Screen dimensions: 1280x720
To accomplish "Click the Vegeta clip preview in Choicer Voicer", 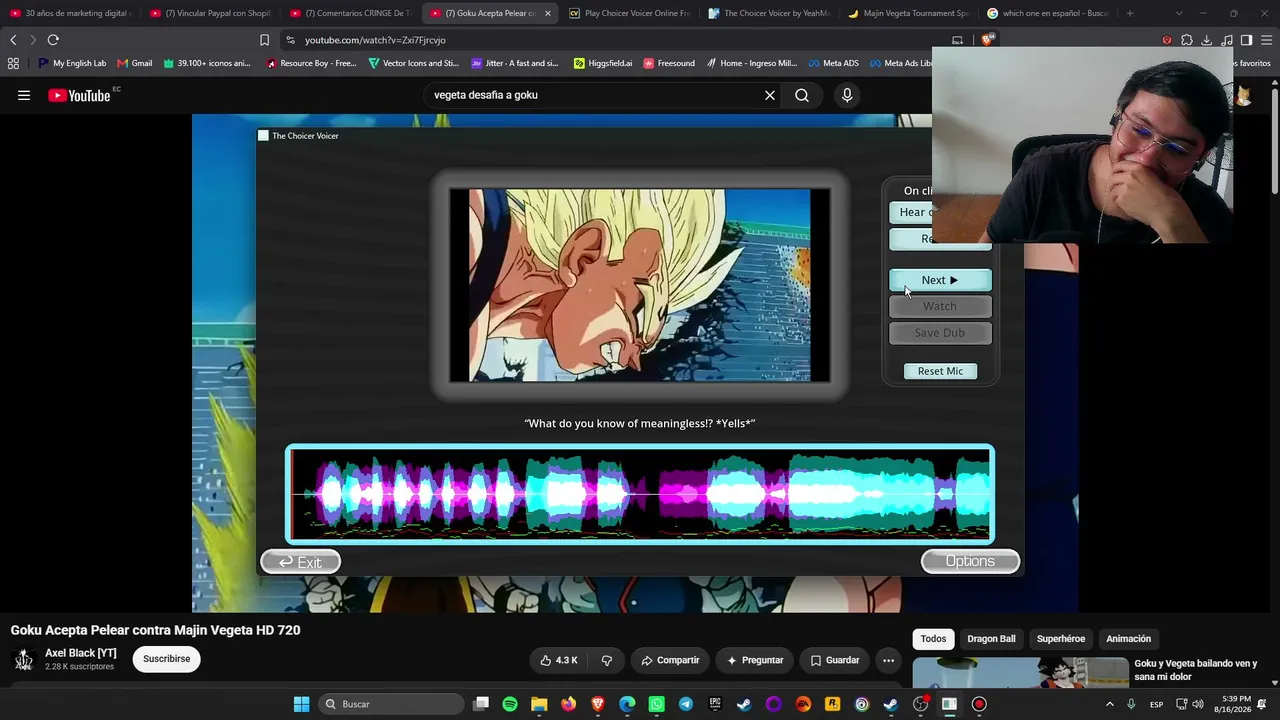I will pyautogui.click(x=640, y=285).
